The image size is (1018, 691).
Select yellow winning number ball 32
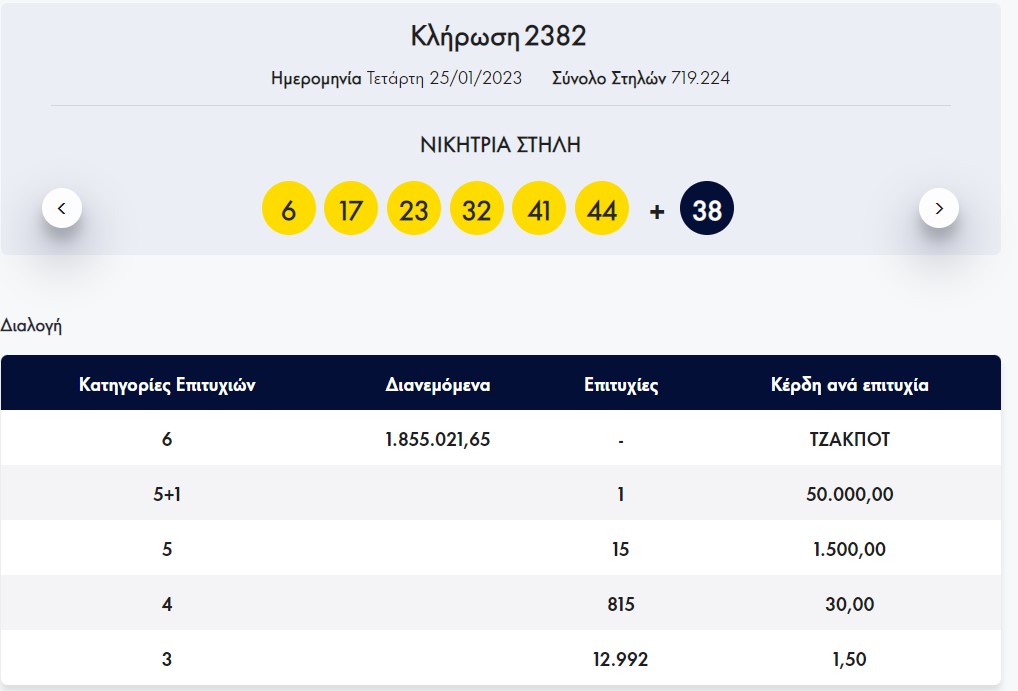(x=477, y=208)
